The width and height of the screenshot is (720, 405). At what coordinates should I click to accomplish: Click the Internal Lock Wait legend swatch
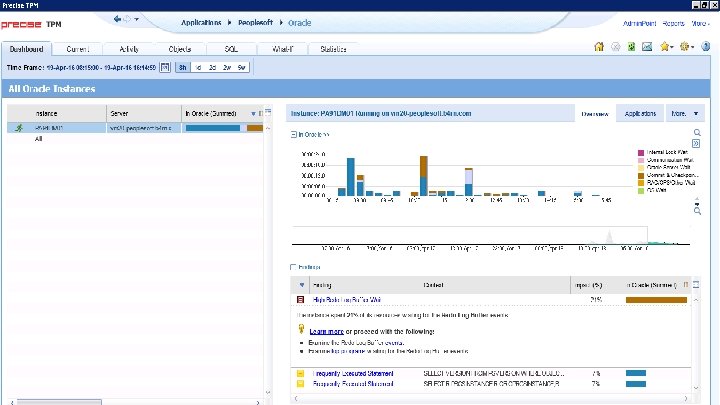(x=641, y=152)
